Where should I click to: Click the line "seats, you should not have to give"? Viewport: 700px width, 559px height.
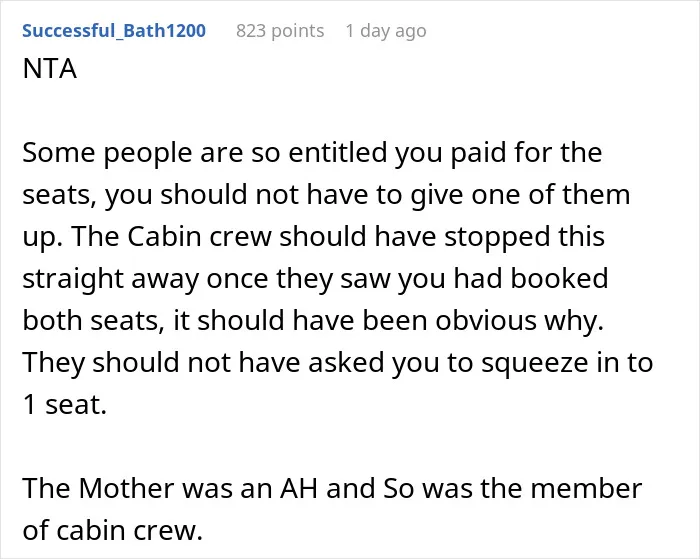(x=326, y=195)
